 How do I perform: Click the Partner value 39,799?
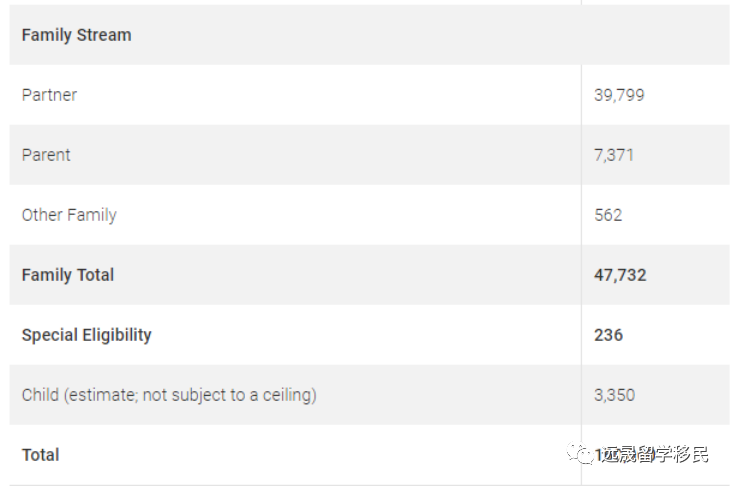[619, 95]
